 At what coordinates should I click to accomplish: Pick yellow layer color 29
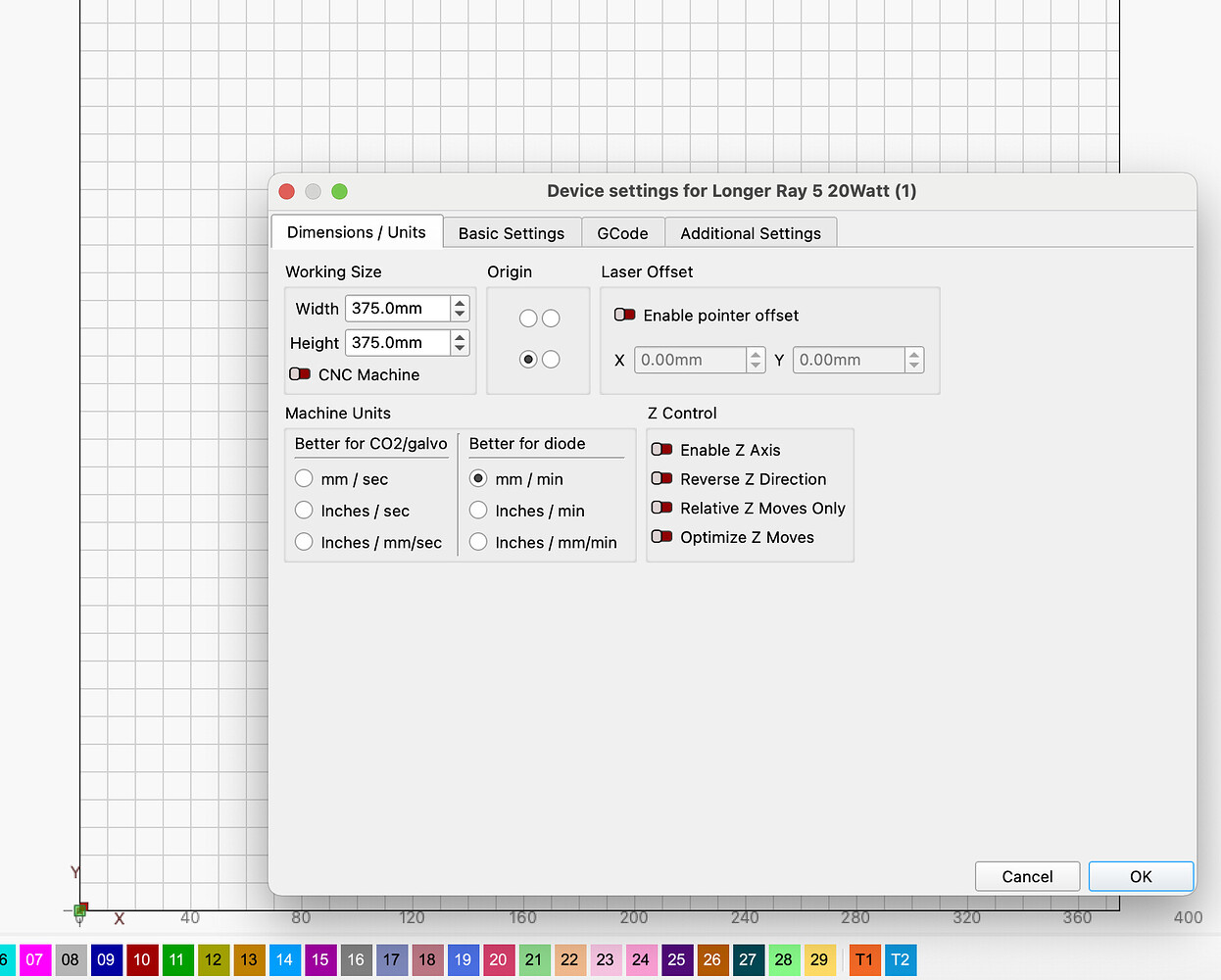(x=819, y=959)
